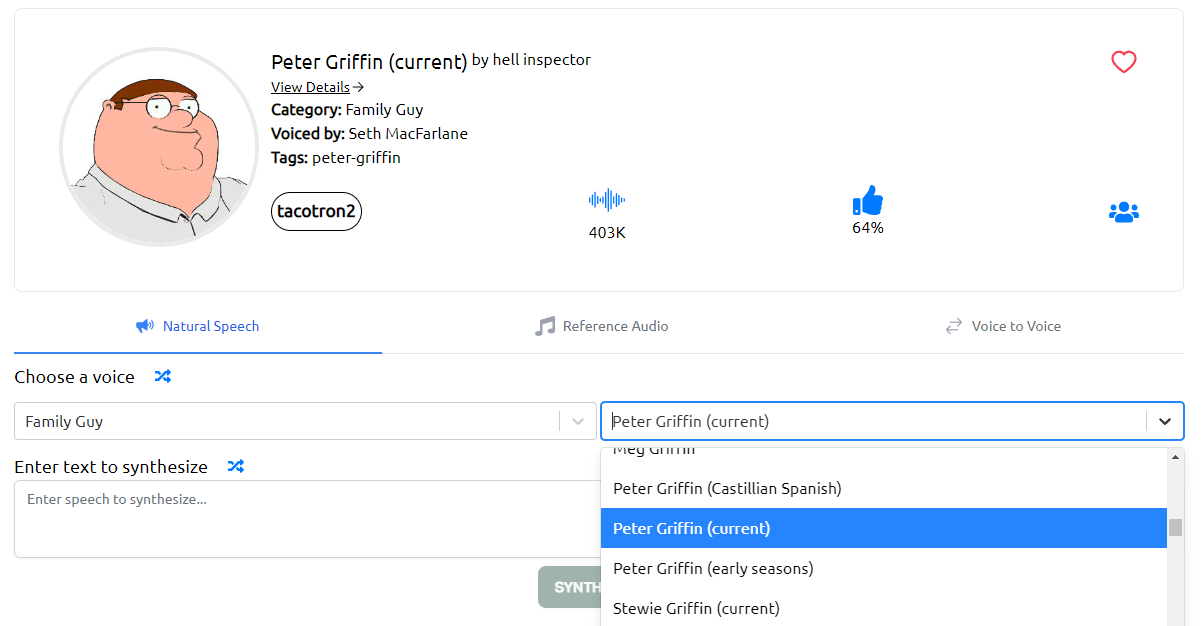Click the hell inspector author name

542,60
